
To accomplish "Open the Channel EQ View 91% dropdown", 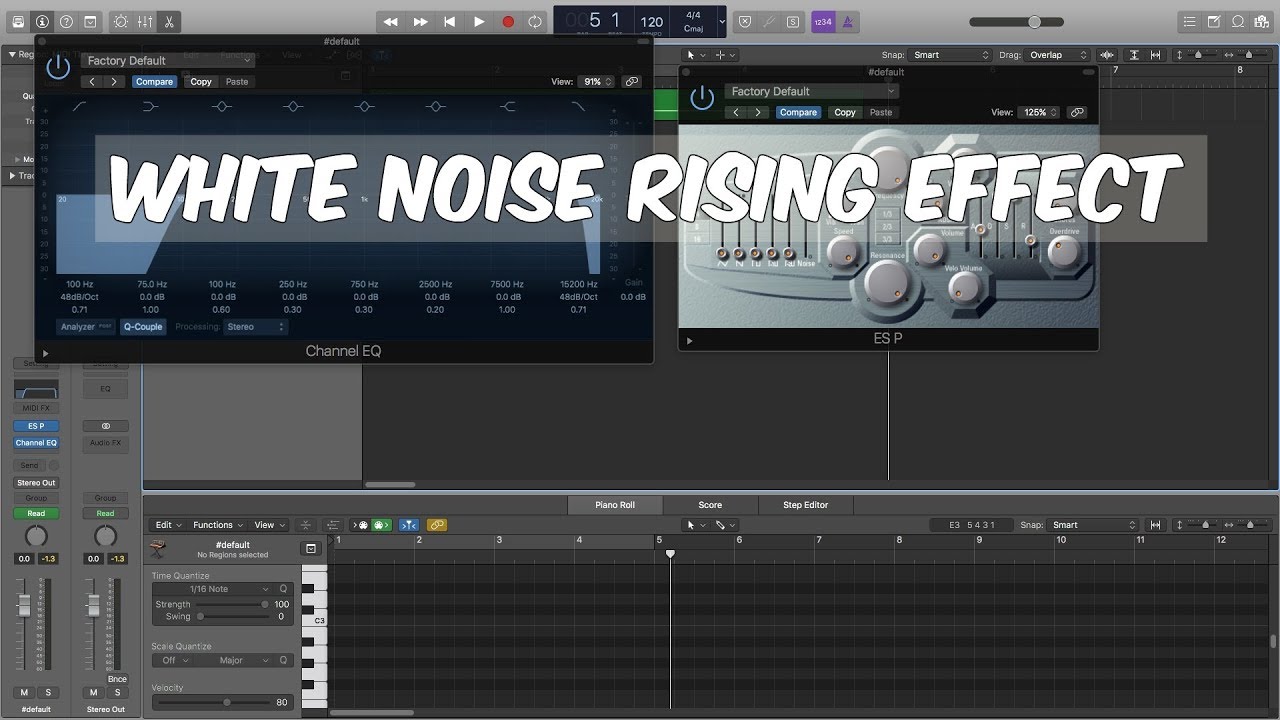I will (596, 82).
